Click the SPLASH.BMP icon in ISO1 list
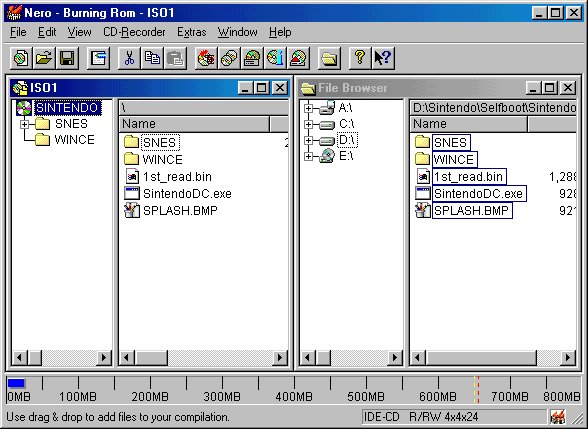This screenshot has height=429, width=588. coord(132,210)
